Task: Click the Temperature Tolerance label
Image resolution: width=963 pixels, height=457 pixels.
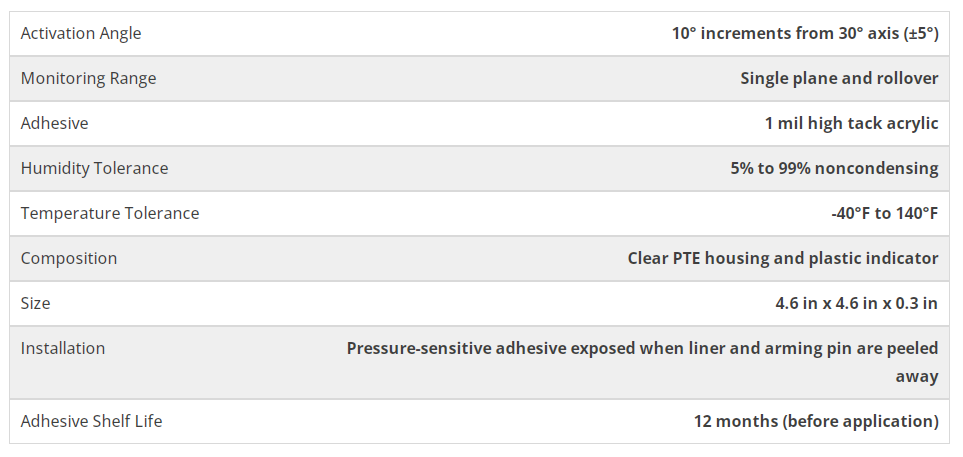Action: point(110,213)
